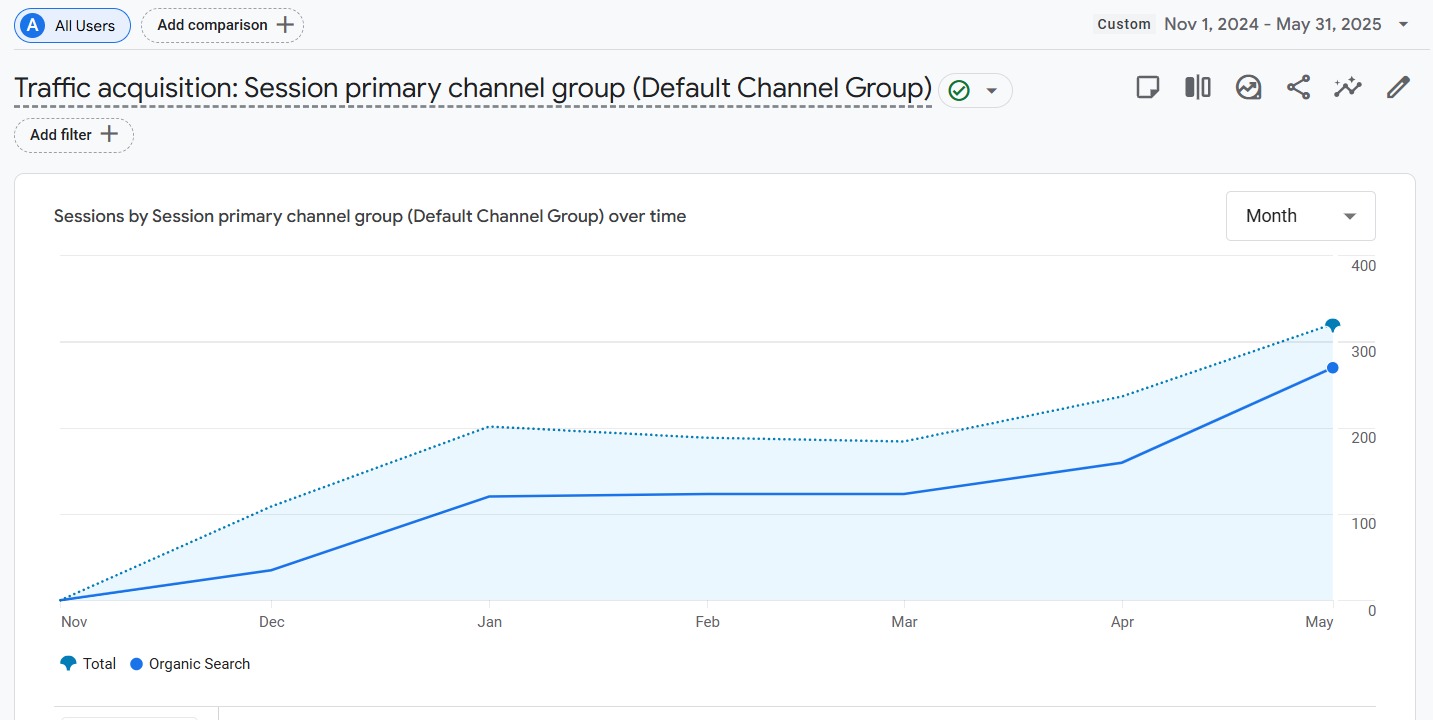The height and width of the screenshot is (720, 1433).
Task: Click the May Total marker on chart
Action: tap(1332, 325)
